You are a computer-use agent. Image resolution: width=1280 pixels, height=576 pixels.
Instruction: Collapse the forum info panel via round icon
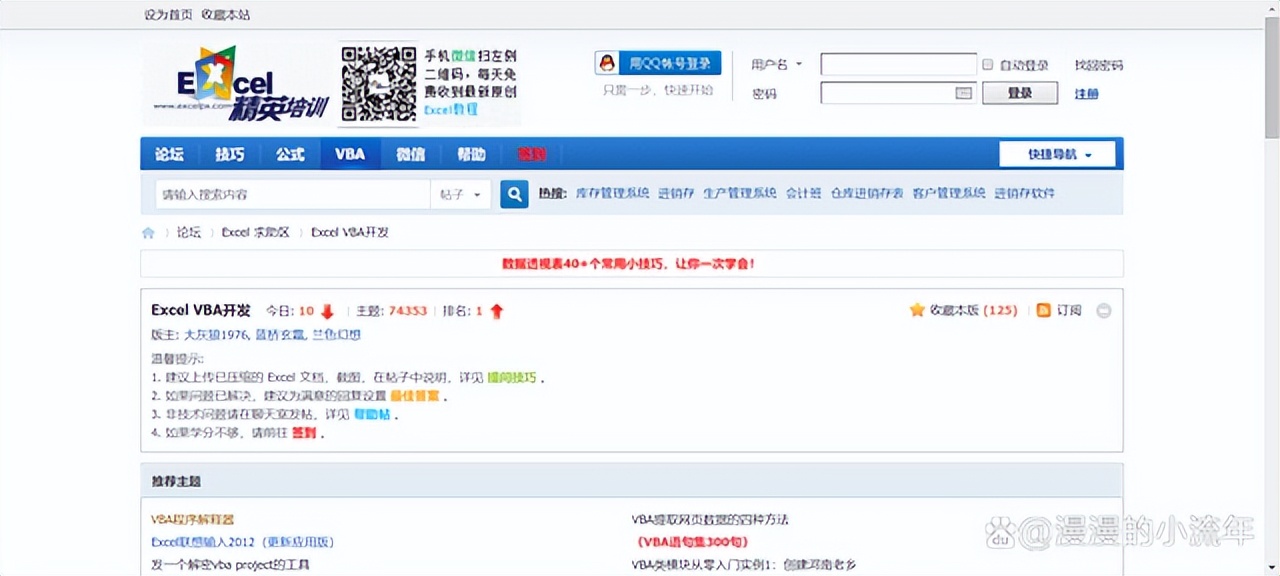pyautogui.click(x=1104, y=311)
